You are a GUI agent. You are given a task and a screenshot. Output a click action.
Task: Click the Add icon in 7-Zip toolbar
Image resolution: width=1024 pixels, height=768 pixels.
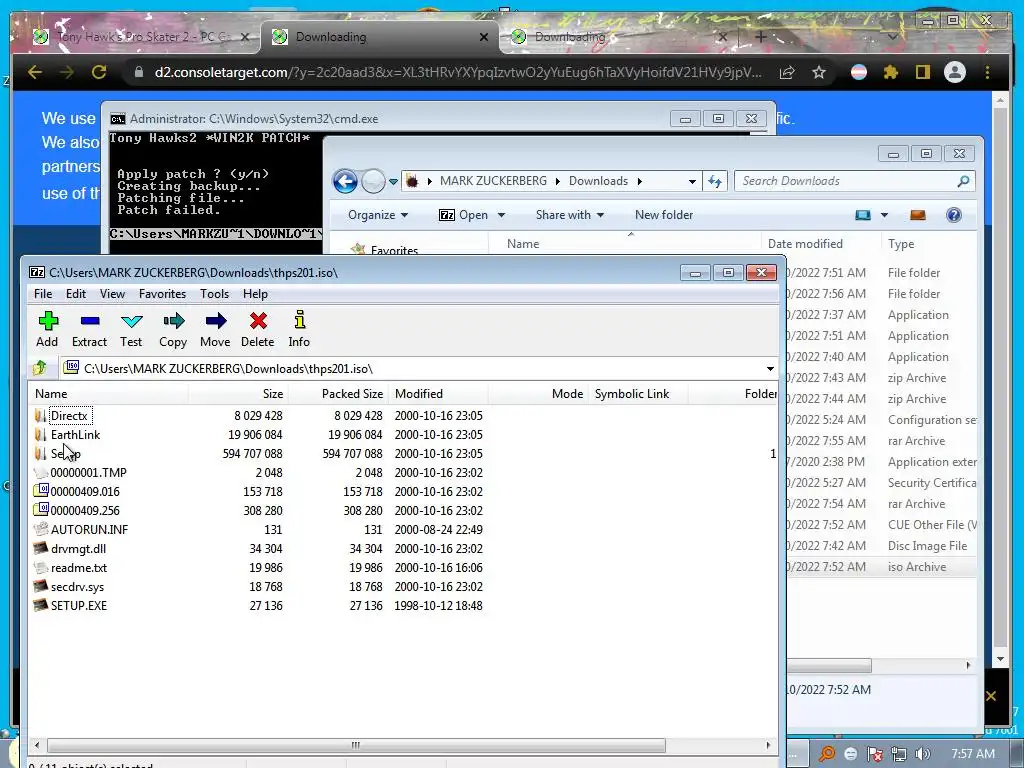(x=48, y=321)
